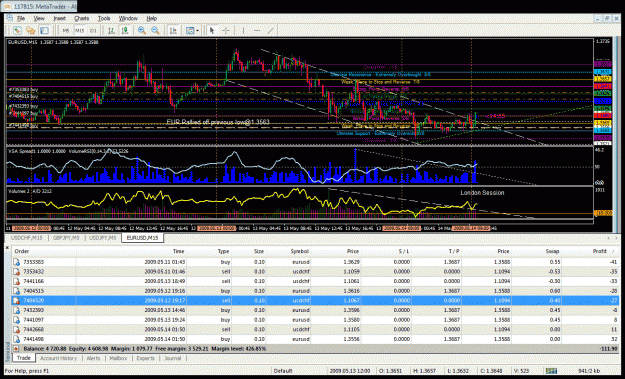Open the View menu
The height and width of the screenshot is (379, 625).
pyautogui.click(x=39, y=18)
